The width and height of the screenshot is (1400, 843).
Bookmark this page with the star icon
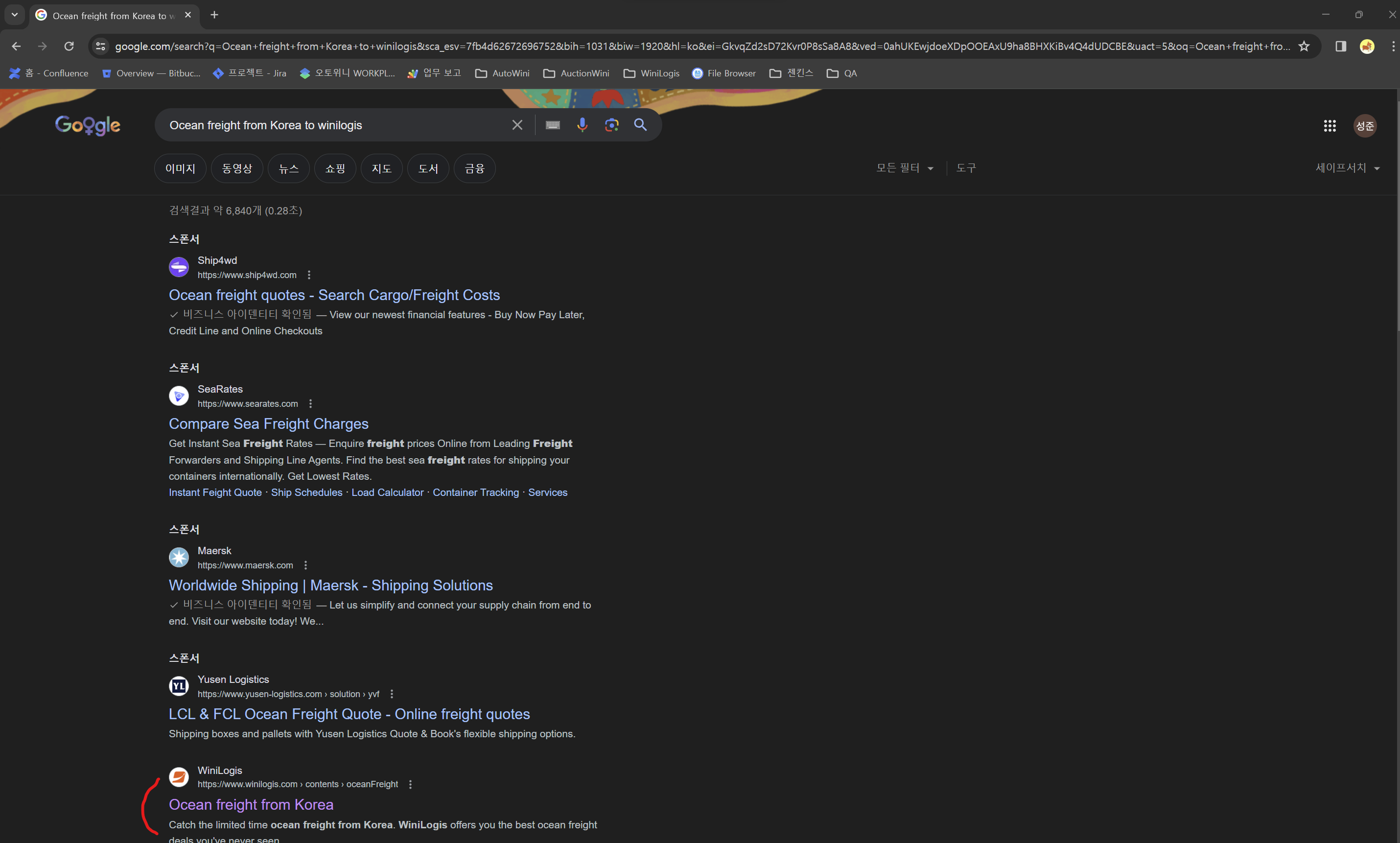tap(1304, 47)
